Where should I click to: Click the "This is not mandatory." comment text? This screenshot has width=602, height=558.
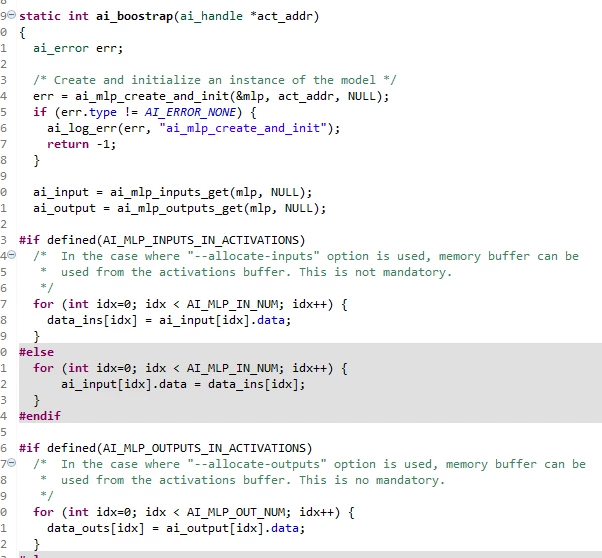click(x=375, y=272)
